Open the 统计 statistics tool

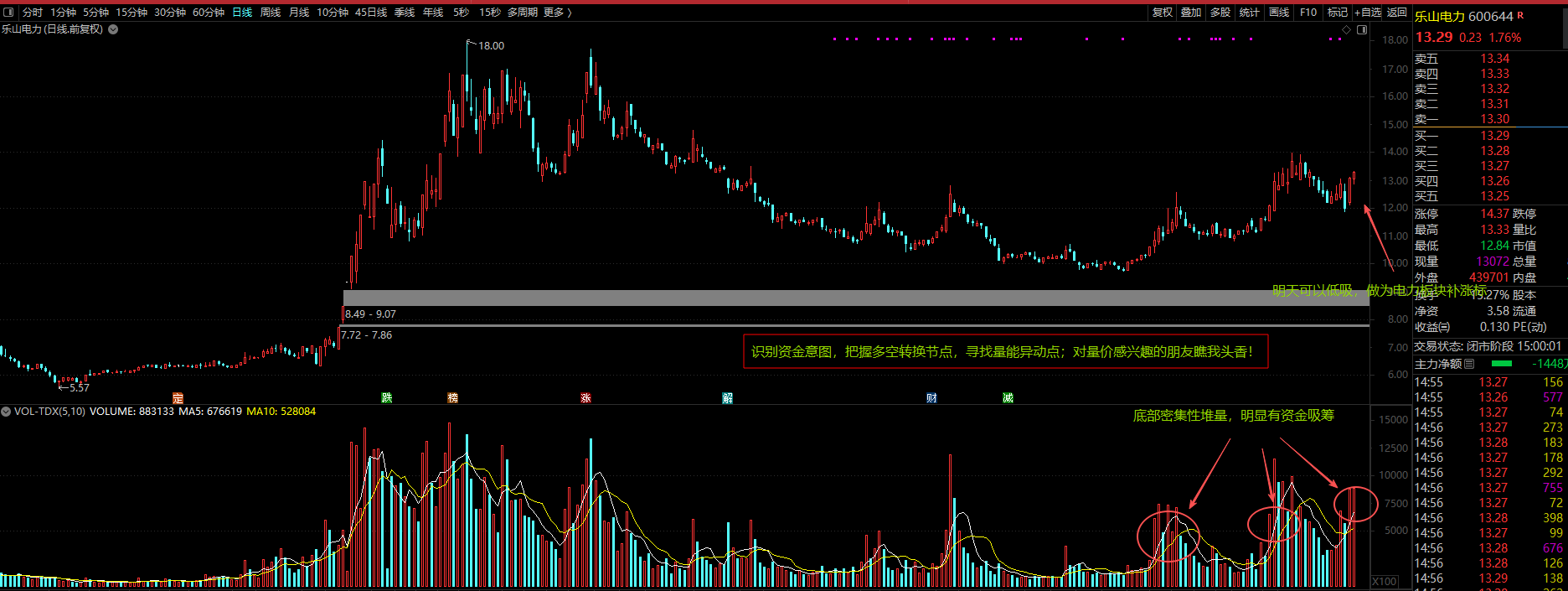pos(1249,13)
